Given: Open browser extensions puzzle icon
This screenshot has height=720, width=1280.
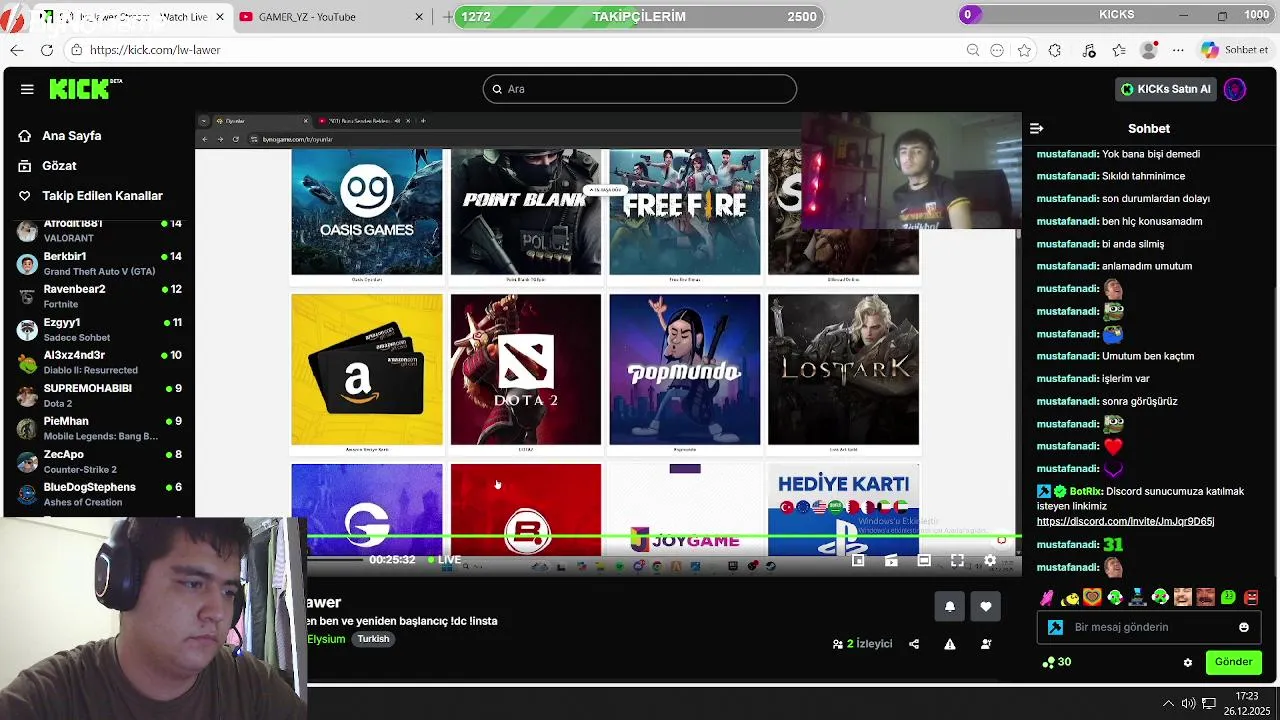Looking at the screenshot, I should tap(1055, 50).
